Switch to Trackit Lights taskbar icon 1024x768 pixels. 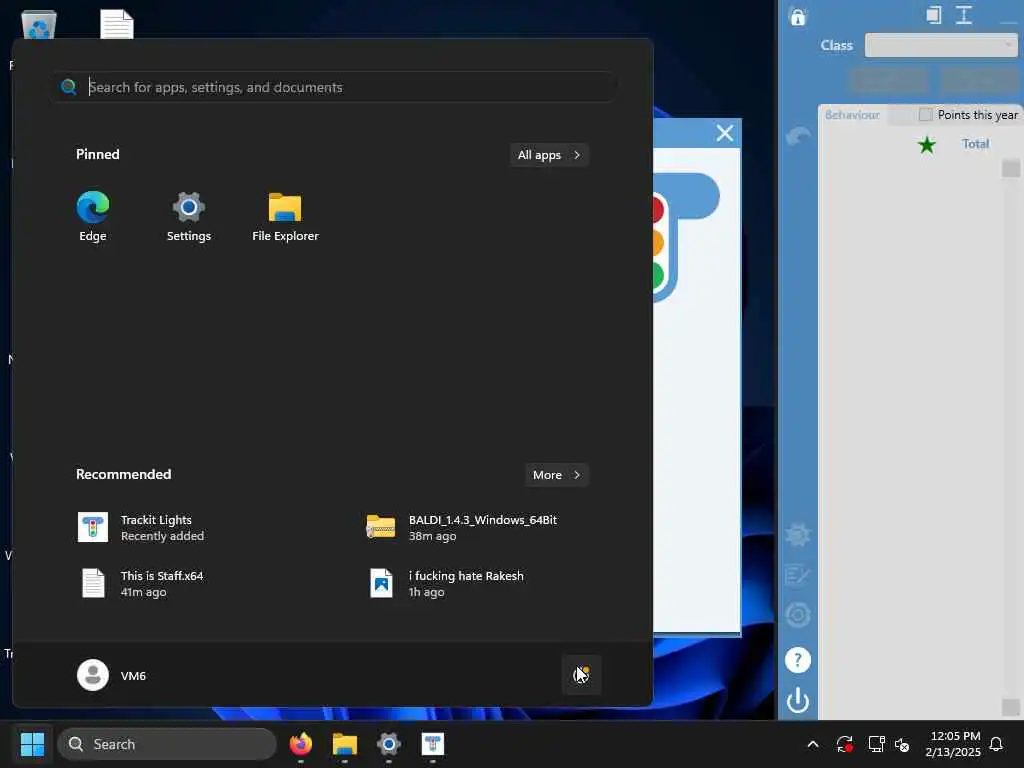click(432, 744)
